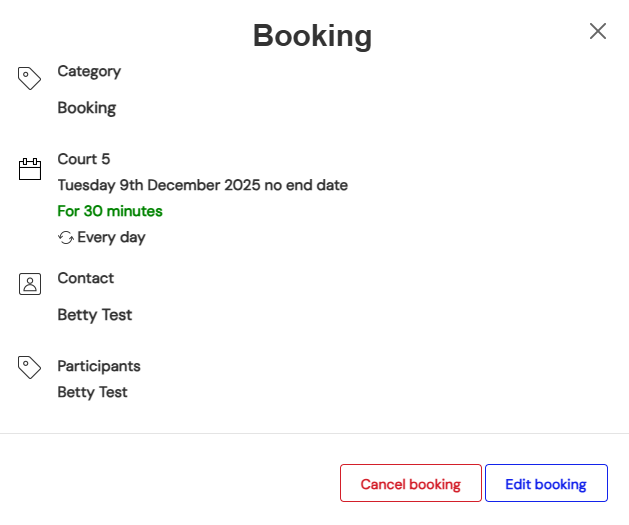Screen dimensions: 629x525
Task: Close the Booking dialog with the X
Action: [598, 31]
